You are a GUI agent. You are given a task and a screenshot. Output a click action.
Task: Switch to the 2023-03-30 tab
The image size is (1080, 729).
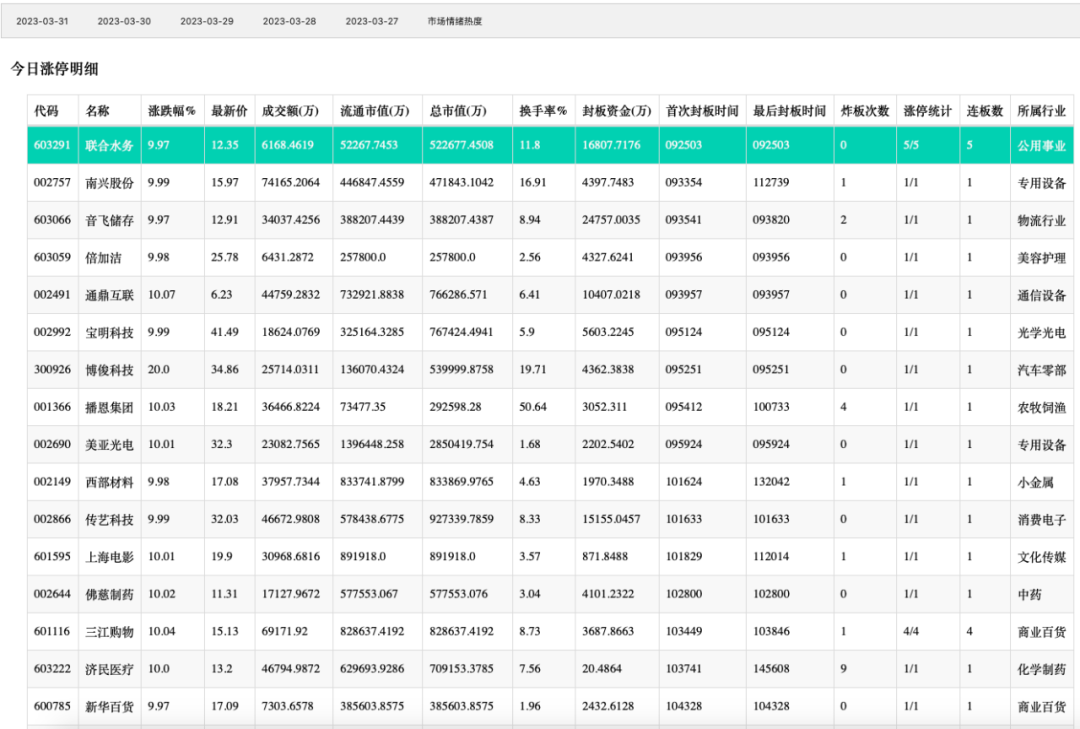tap(124, 21)
